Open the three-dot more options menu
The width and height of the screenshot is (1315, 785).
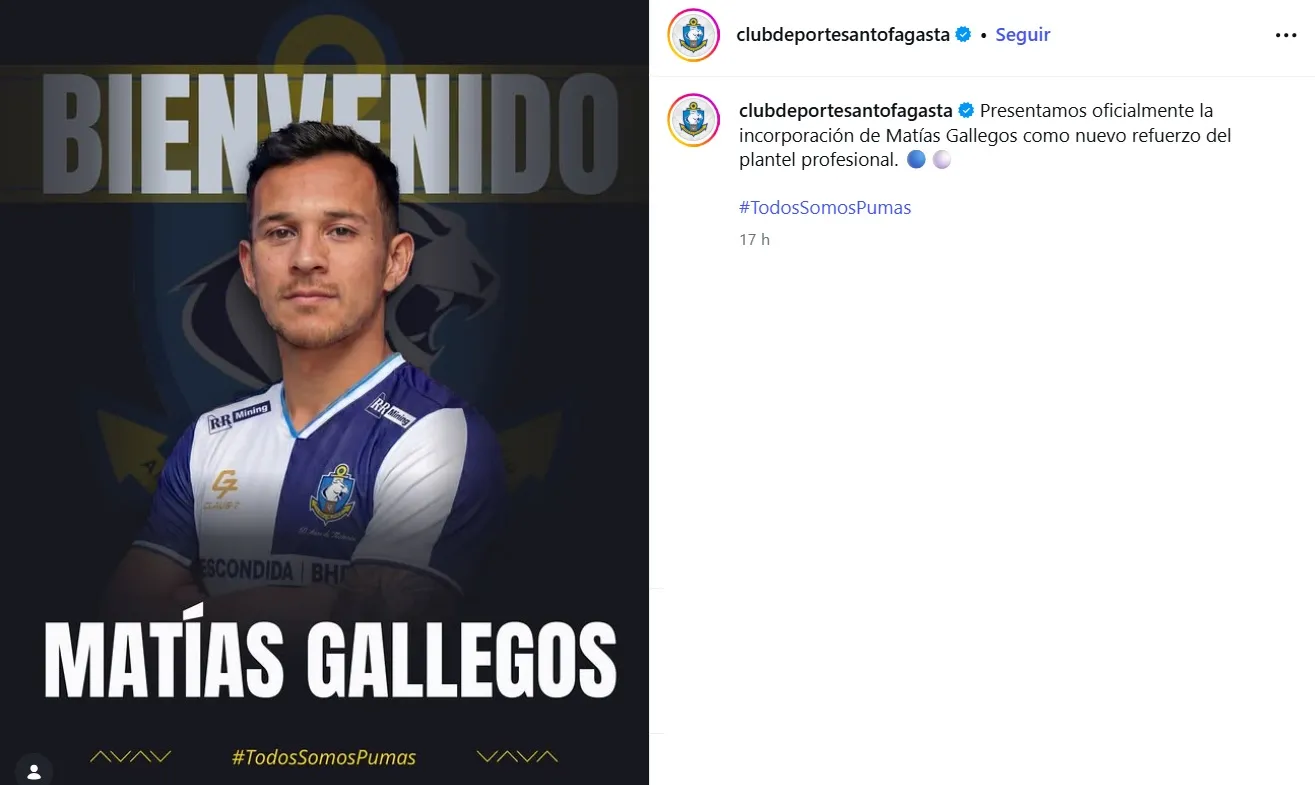coord(1285,35)
